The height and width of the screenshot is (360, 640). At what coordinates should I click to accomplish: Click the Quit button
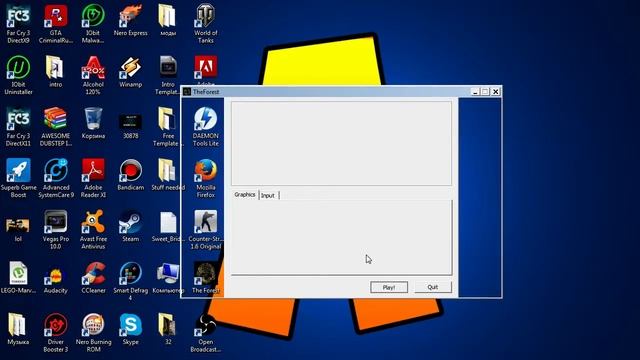pos(433,287)
